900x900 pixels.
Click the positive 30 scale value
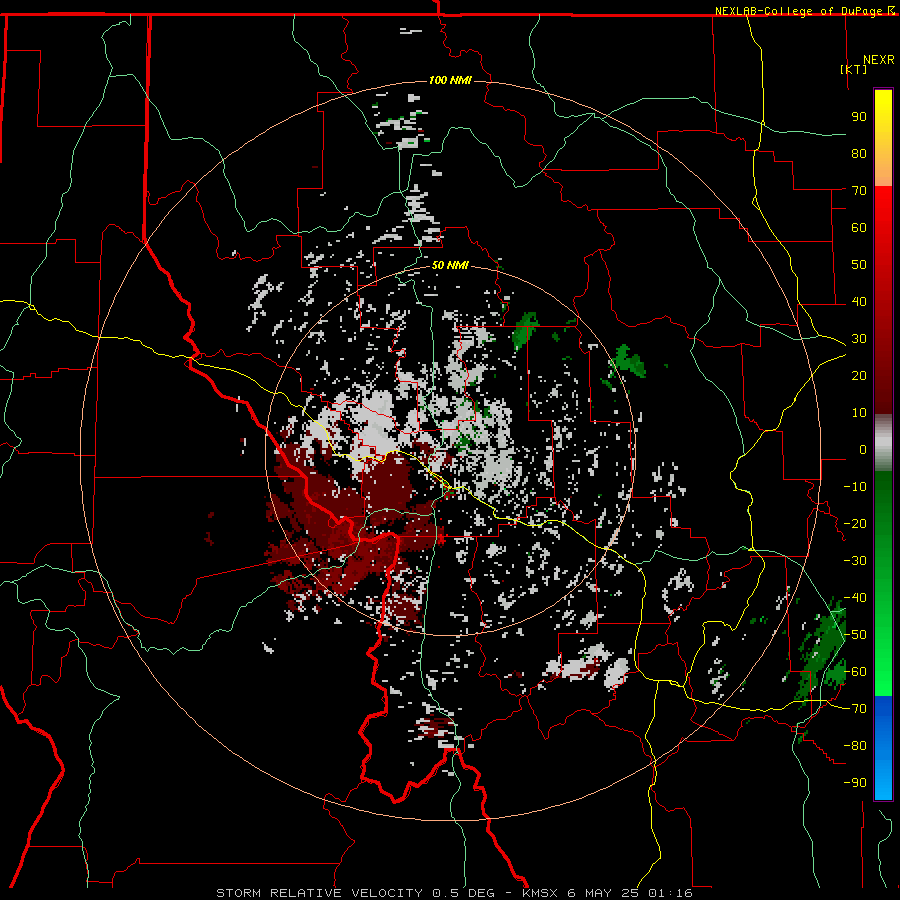click(x=859, y=339)
